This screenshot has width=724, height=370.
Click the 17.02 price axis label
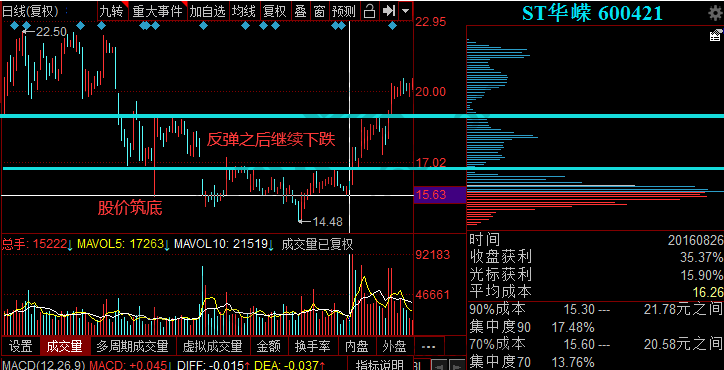coord(431,162)
